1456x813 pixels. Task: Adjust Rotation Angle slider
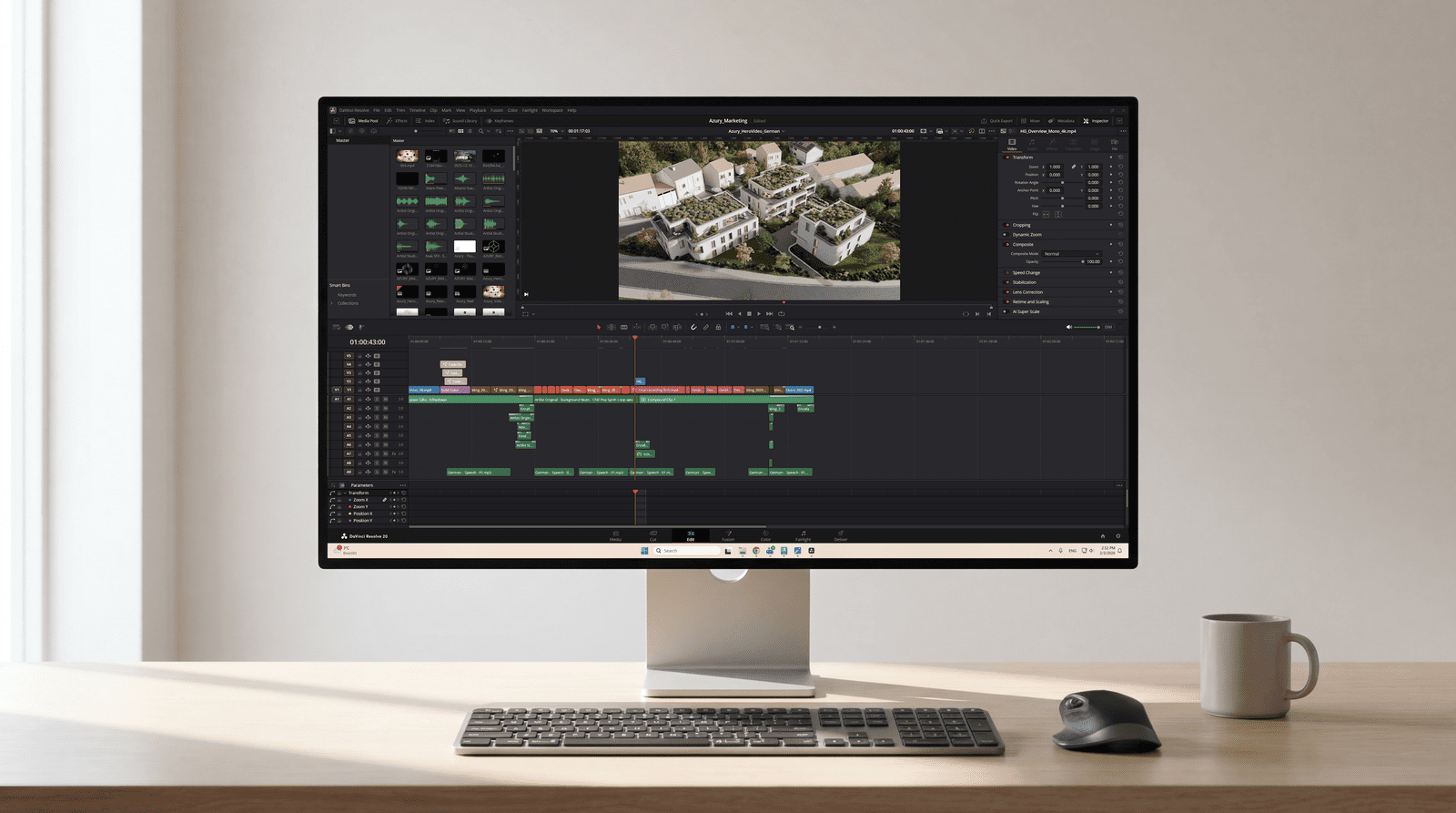[1062, 182]
